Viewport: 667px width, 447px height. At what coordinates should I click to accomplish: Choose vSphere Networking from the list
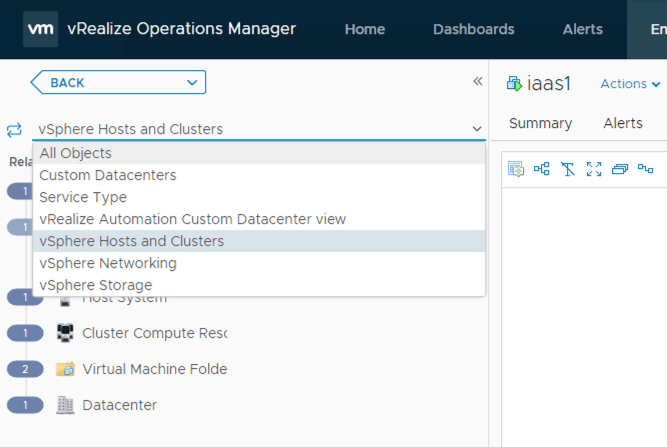tap(108, 263)
